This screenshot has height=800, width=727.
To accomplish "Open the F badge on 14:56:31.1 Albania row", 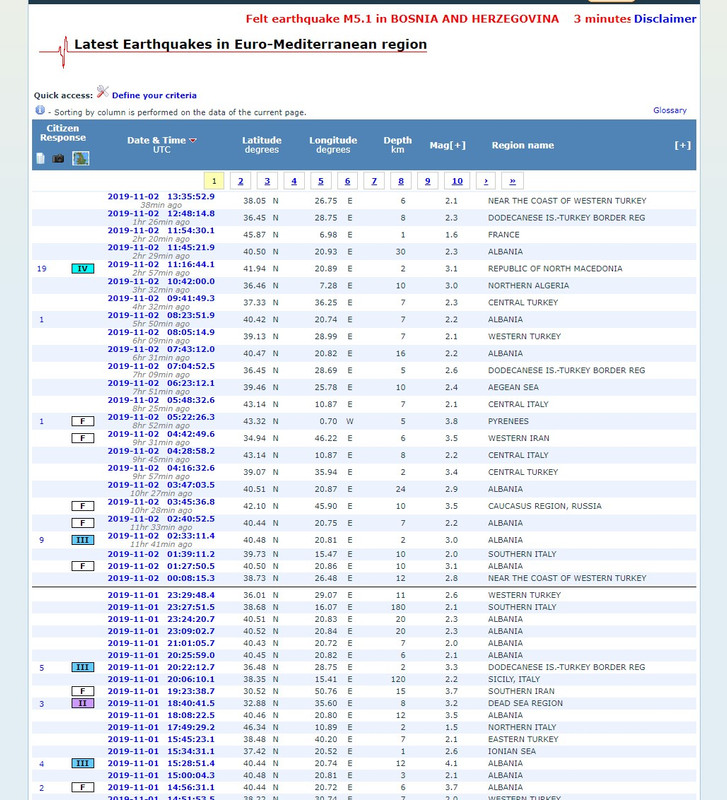I will pos(83,787).
